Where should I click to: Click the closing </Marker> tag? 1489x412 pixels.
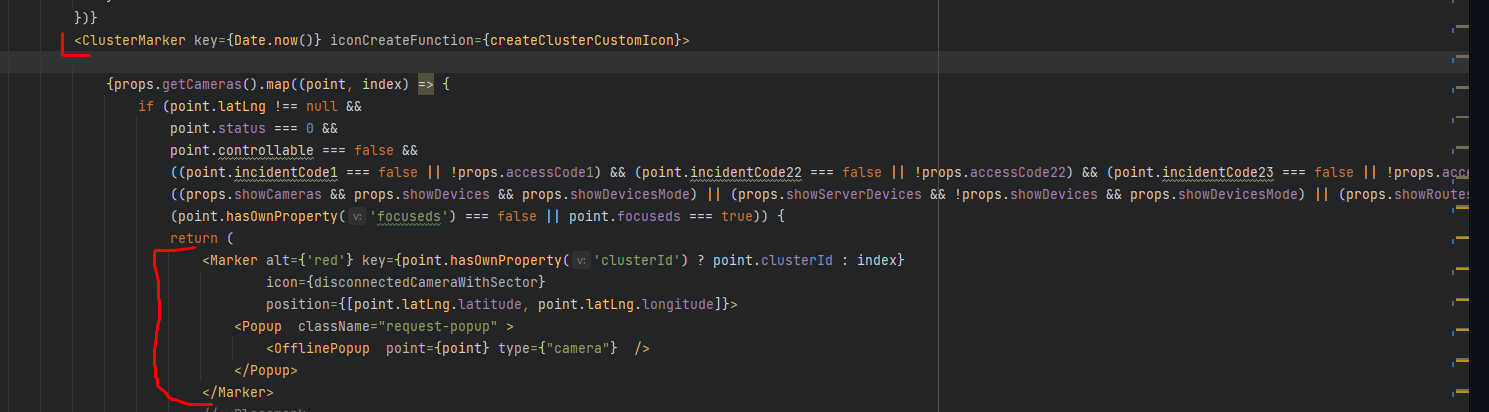point(238,392)
